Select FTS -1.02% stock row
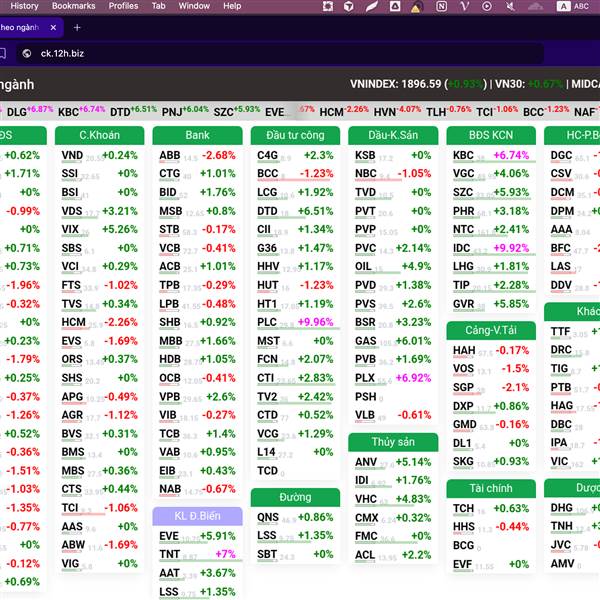The height and width of the screenshot is (600, 600). [99, 285]
